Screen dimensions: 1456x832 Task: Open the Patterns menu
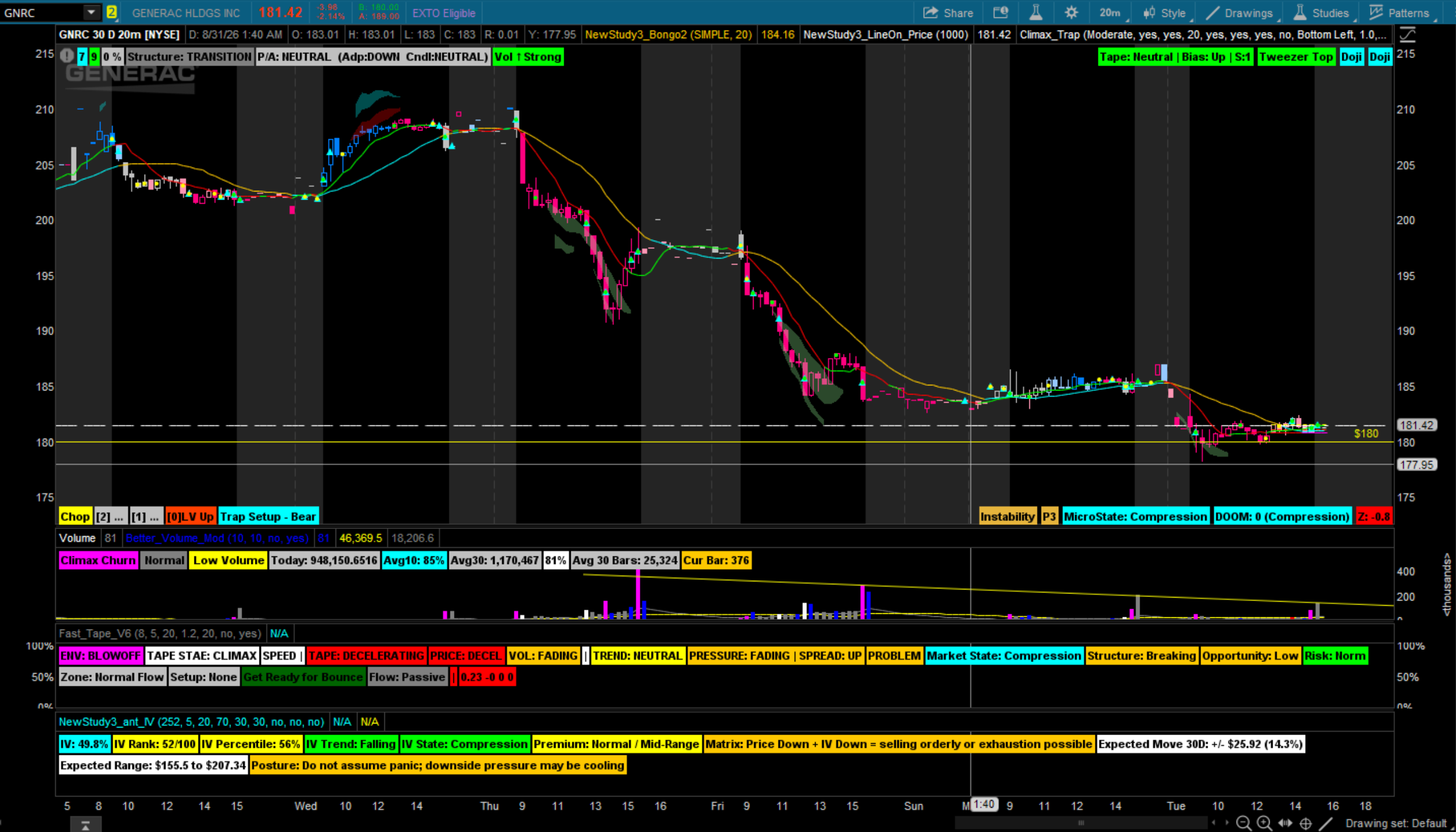click(1401, 13)
